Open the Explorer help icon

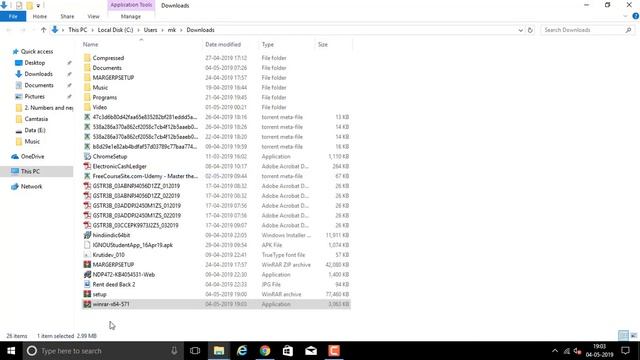click(x=636, y=16)
